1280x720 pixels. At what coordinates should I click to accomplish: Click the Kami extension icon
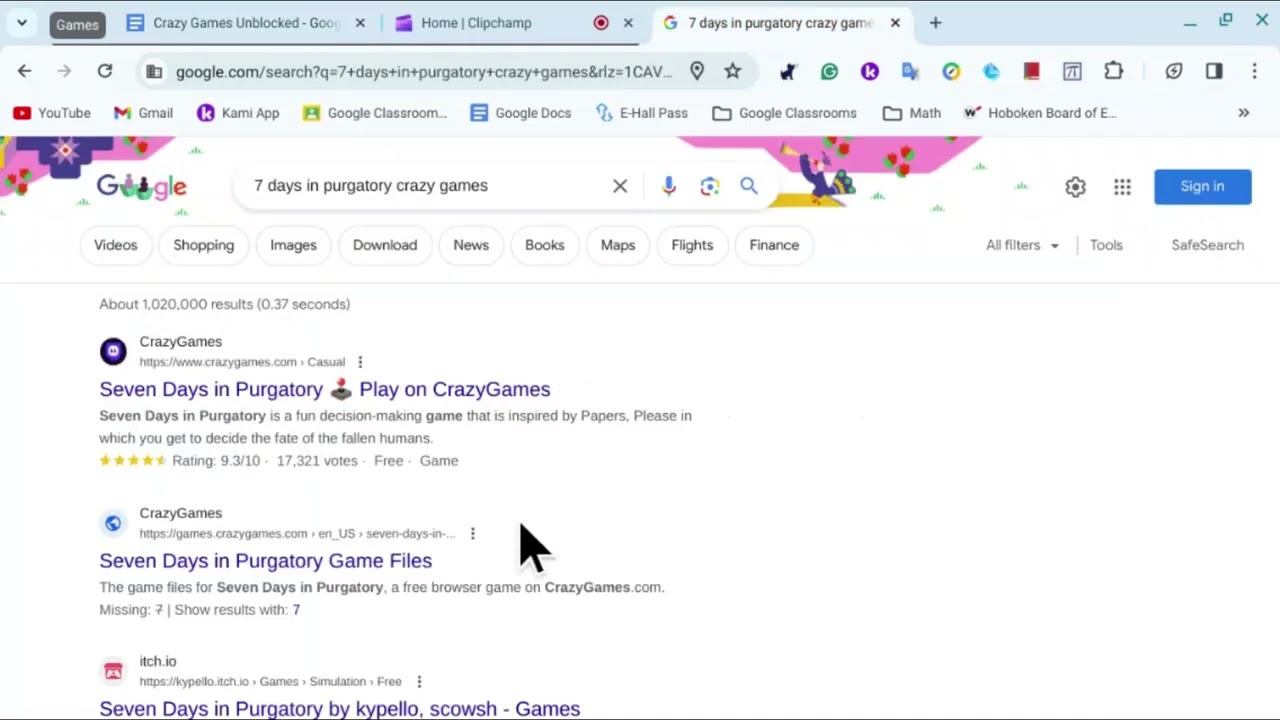point(870,71)
